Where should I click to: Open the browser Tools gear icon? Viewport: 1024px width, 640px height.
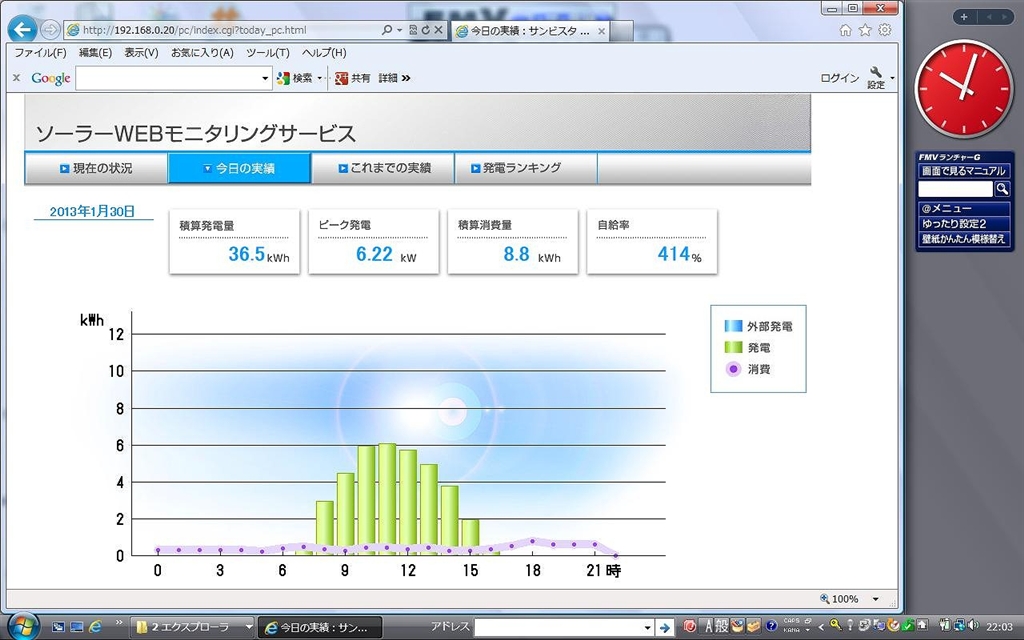885,30
